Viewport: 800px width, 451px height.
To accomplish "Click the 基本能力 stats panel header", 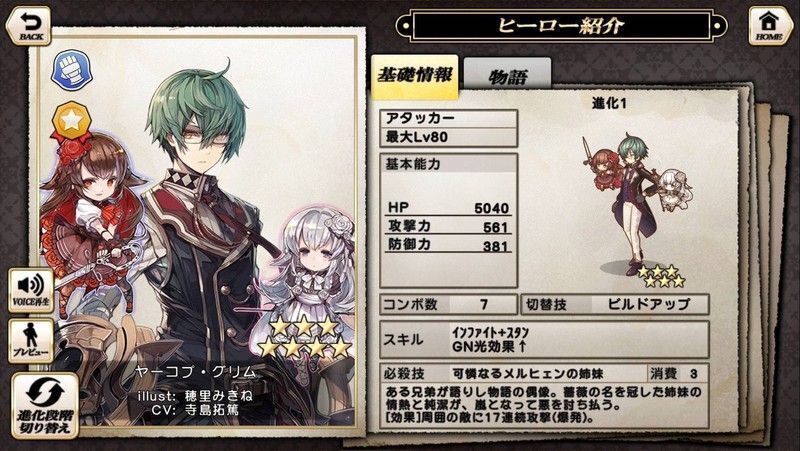I will [x=448, y=164].
